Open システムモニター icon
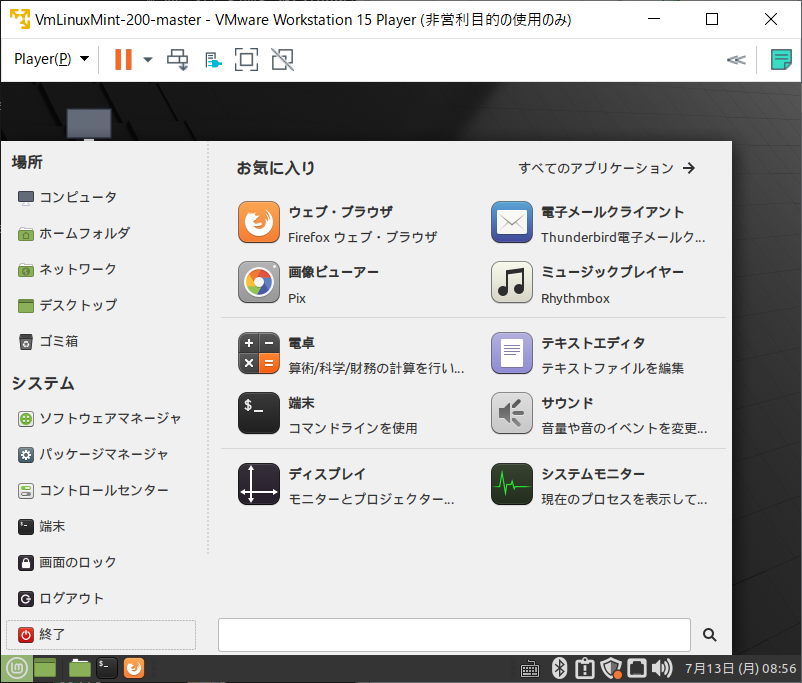Screen dimensions: 802x683 pos(512,484)
